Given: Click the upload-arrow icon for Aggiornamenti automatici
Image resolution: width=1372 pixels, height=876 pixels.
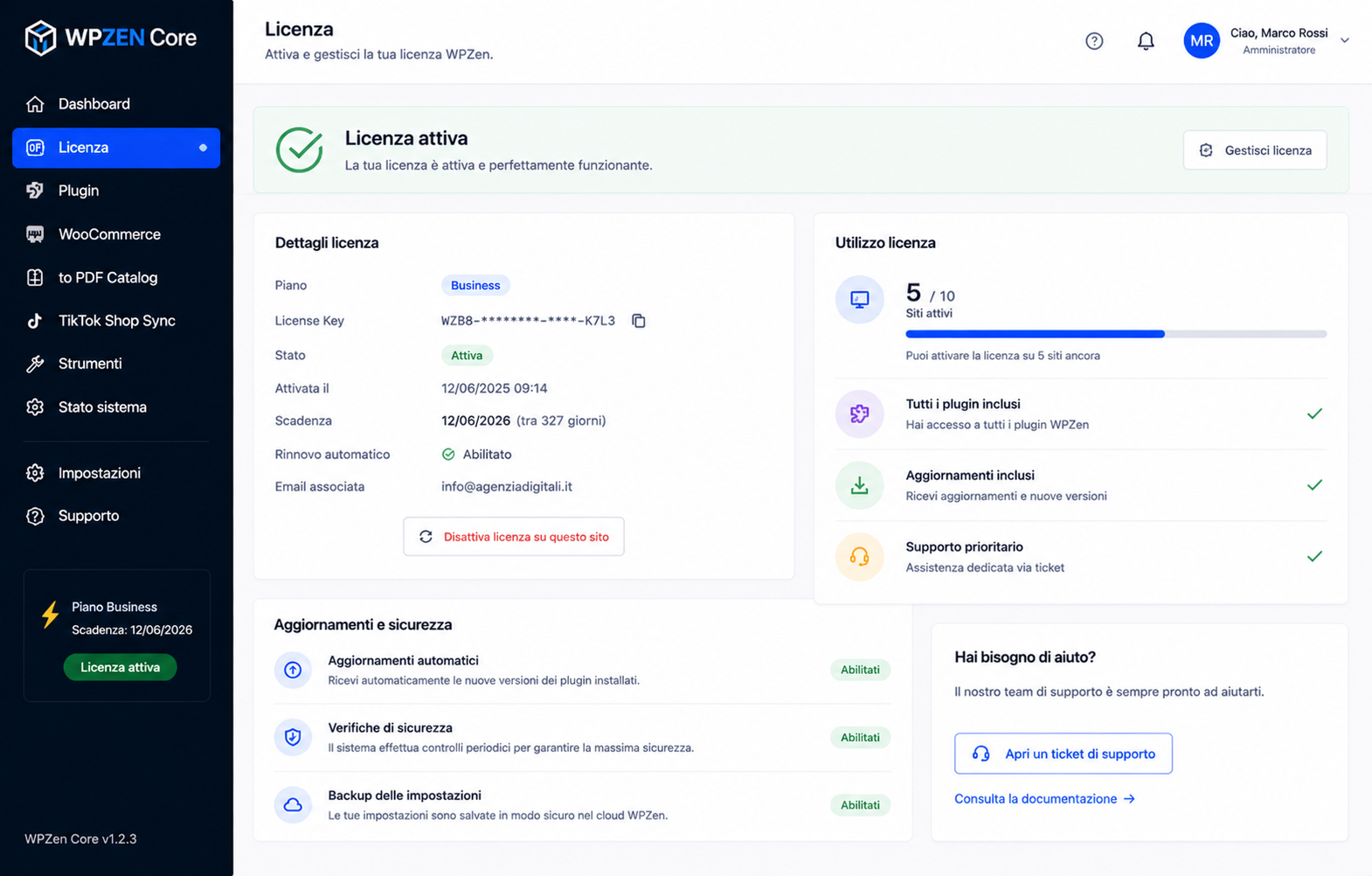Looking at the screenshot, I should (x=293, y=670).
